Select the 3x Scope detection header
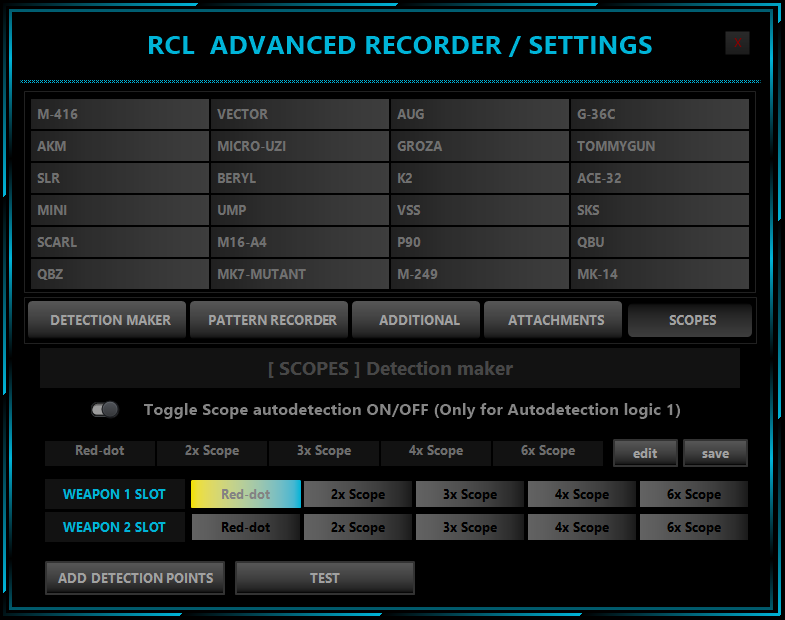This screenshot has width=785, height=620. pyautogui.click(x=324, y=451)
